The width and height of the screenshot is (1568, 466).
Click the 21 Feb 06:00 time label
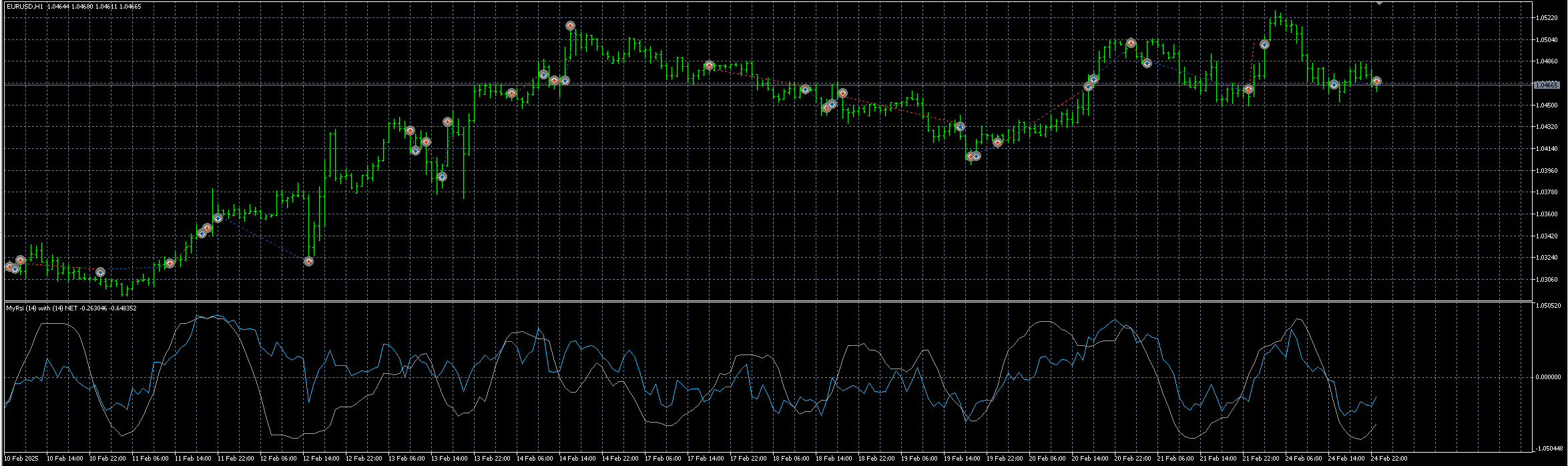[x=1175, y=459]
